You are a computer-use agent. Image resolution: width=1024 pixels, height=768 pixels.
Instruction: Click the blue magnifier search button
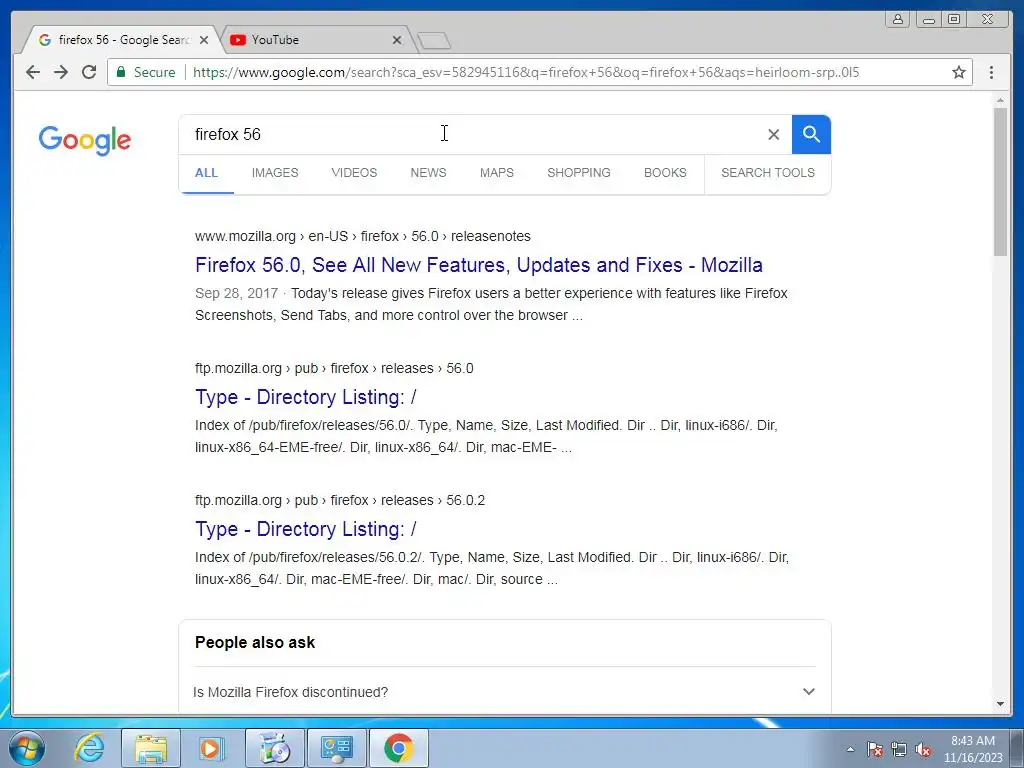pyautogui.click(x=811, y=135)
